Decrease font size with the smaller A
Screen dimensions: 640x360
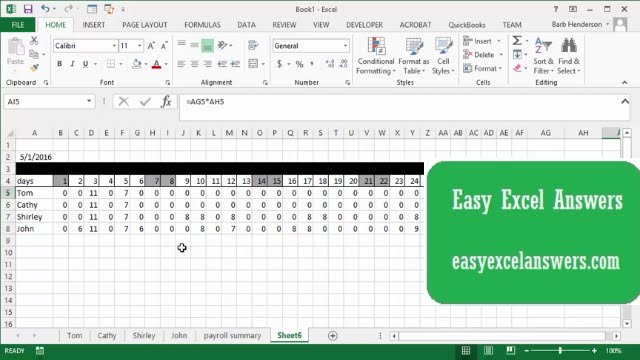(164, 46)
